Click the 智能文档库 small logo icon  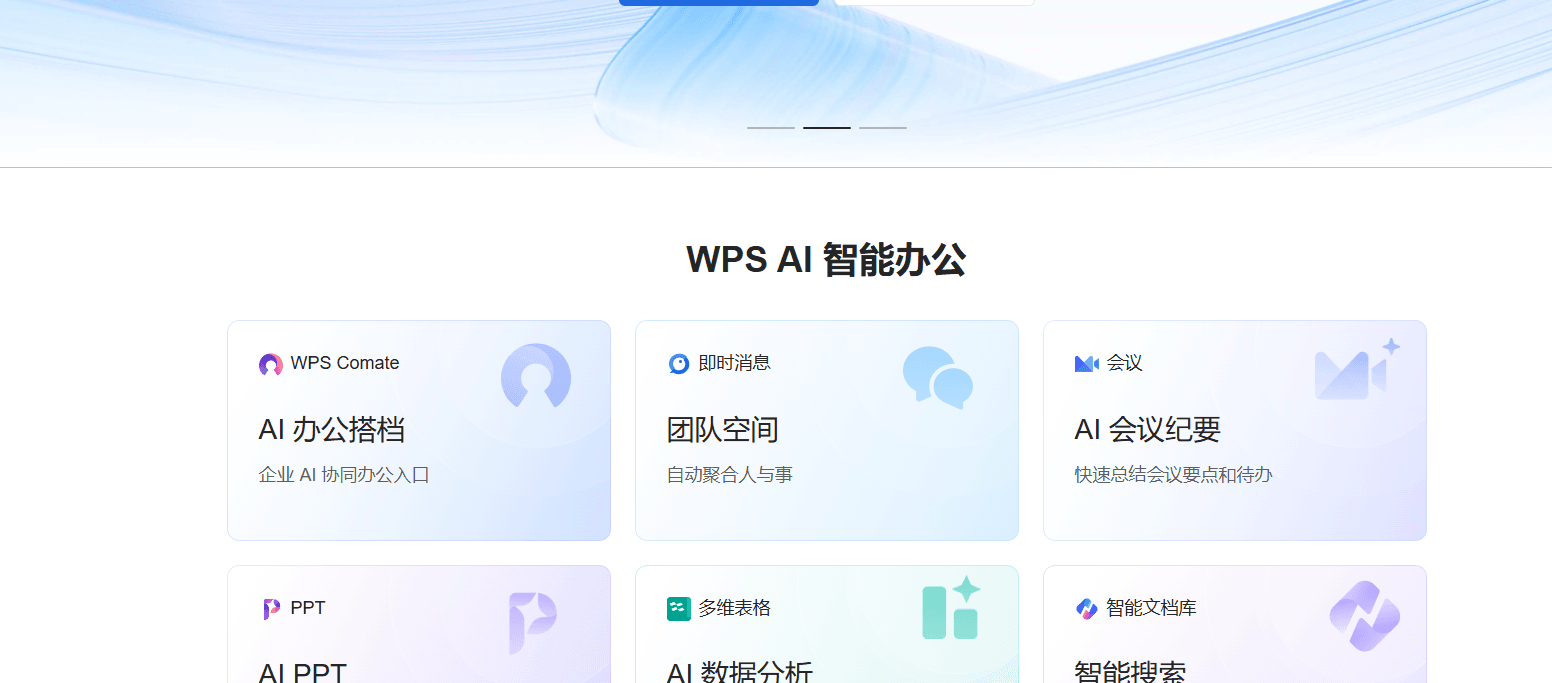pos(1087,608)
